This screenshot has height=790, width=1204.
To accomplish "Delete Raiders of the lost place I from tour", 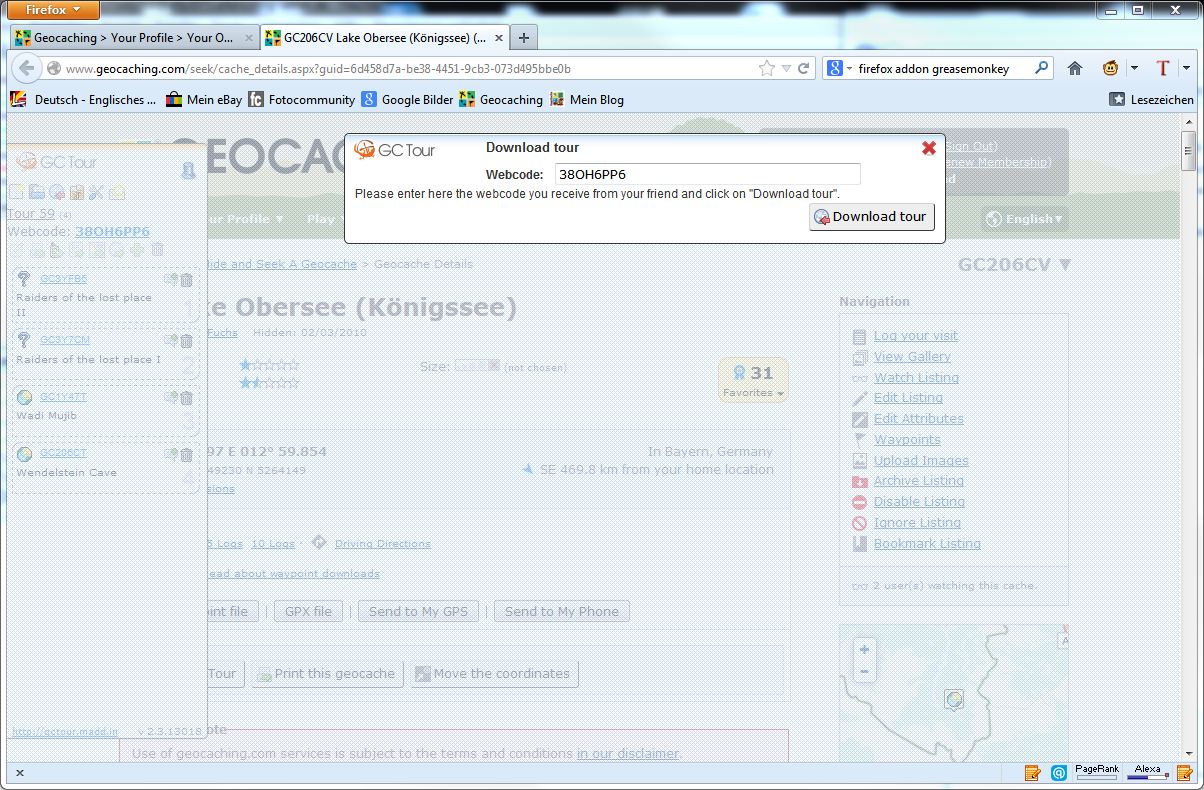I will [x=186, y=341].
